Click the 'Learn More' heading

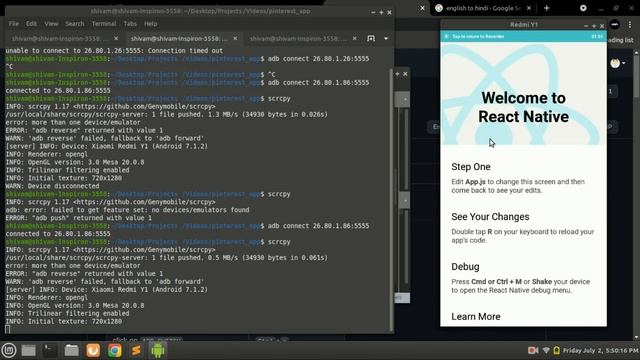coord(476,317)
